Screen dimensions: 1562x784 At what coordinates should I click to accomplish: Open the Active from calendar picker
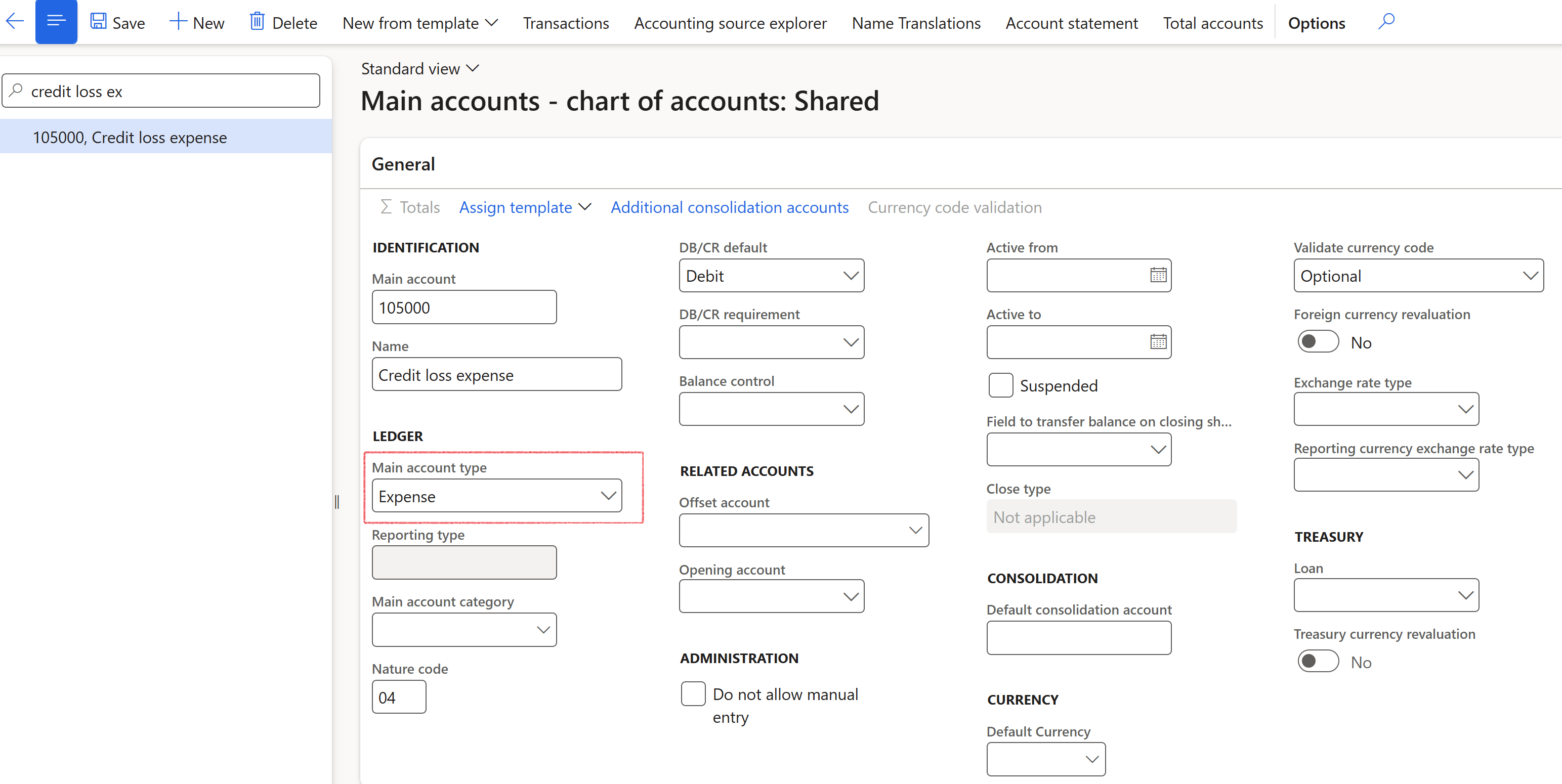pyautogui.click(x=1158, y=275)
